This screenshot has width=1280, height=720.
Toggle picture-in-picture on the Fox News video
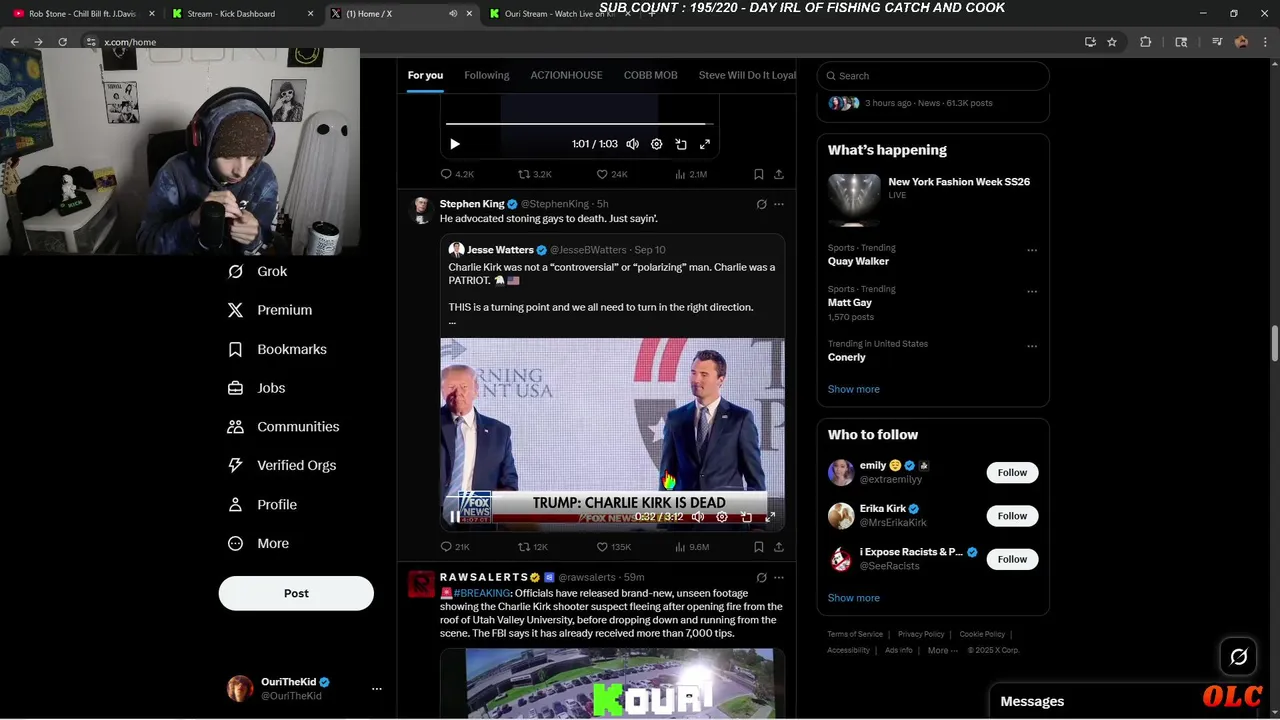[x=746, y=517]
